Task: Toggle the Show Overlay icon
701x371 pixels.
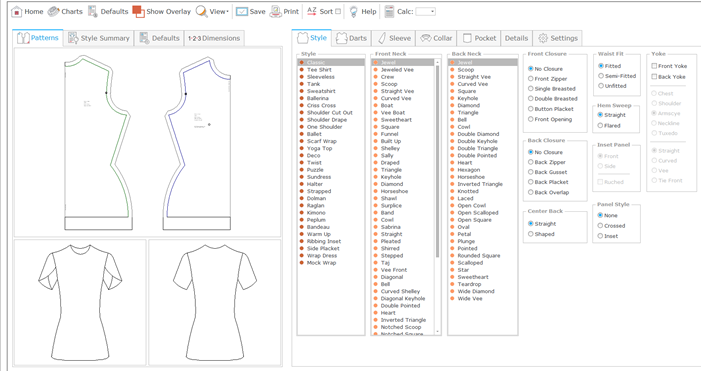Action: tap(138, 12)
